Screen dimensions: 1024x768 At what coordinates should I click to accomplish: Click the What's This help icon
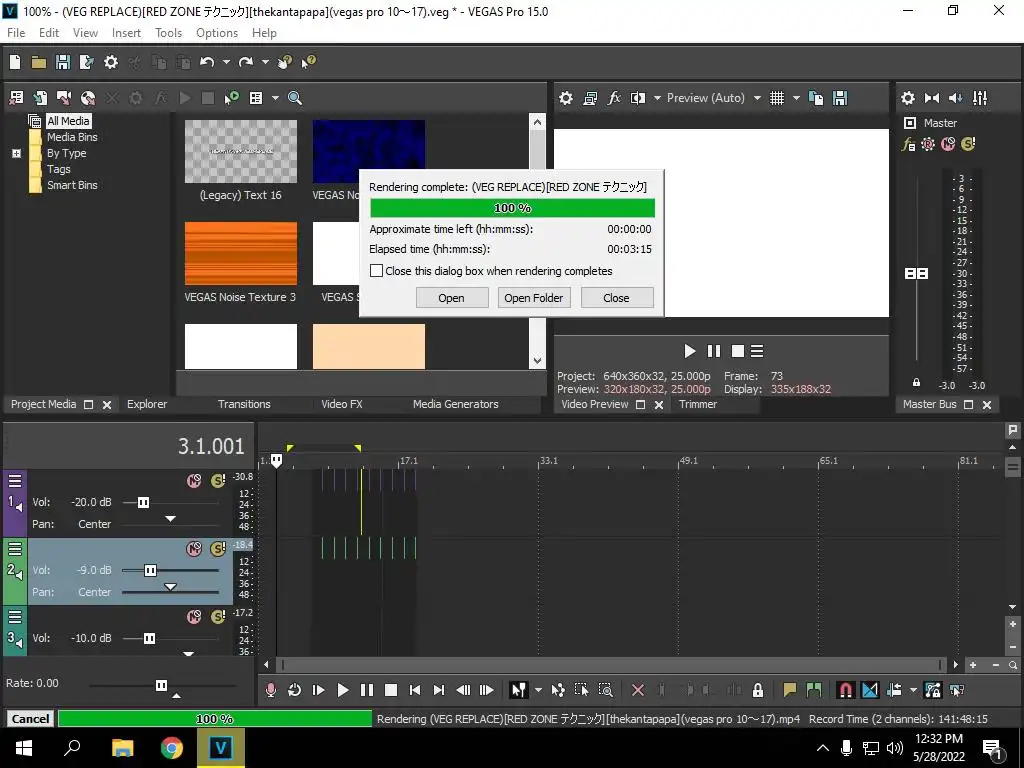coord(308,62)
